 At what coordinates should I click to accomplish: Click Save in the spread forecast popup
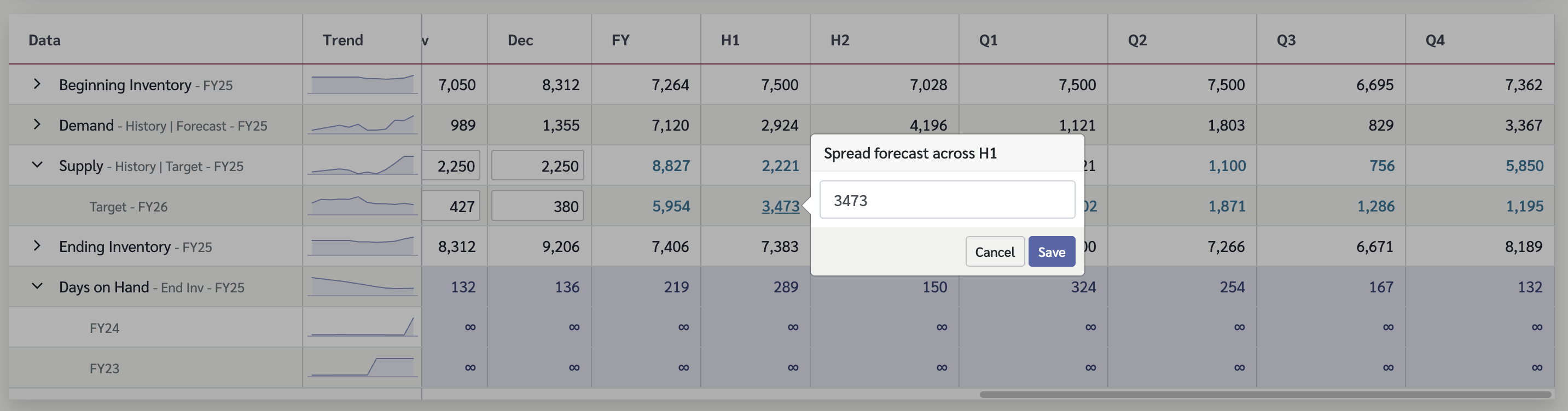click(1051, 252)
